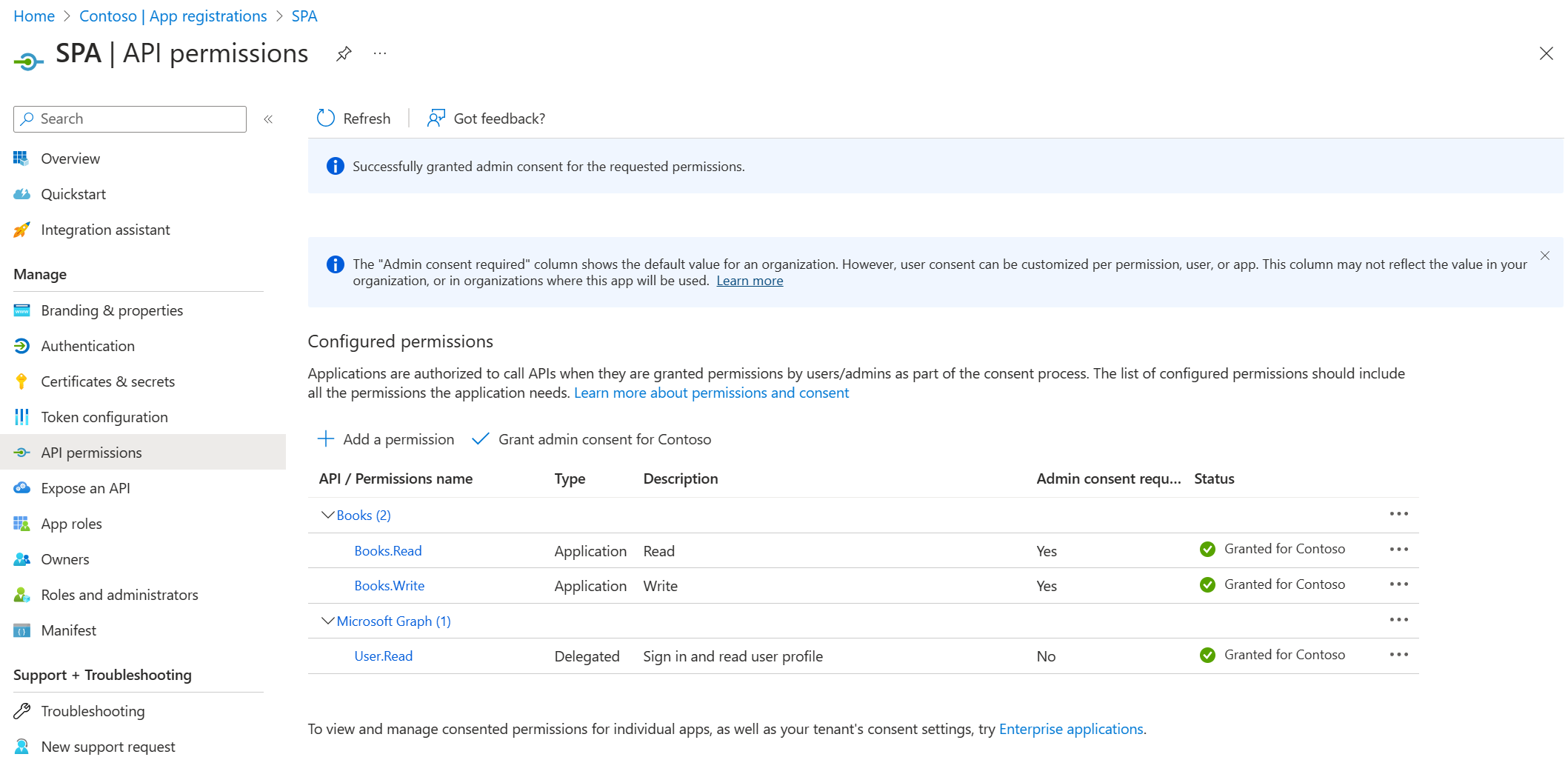Click Add a permission button

tap(386, 439)
